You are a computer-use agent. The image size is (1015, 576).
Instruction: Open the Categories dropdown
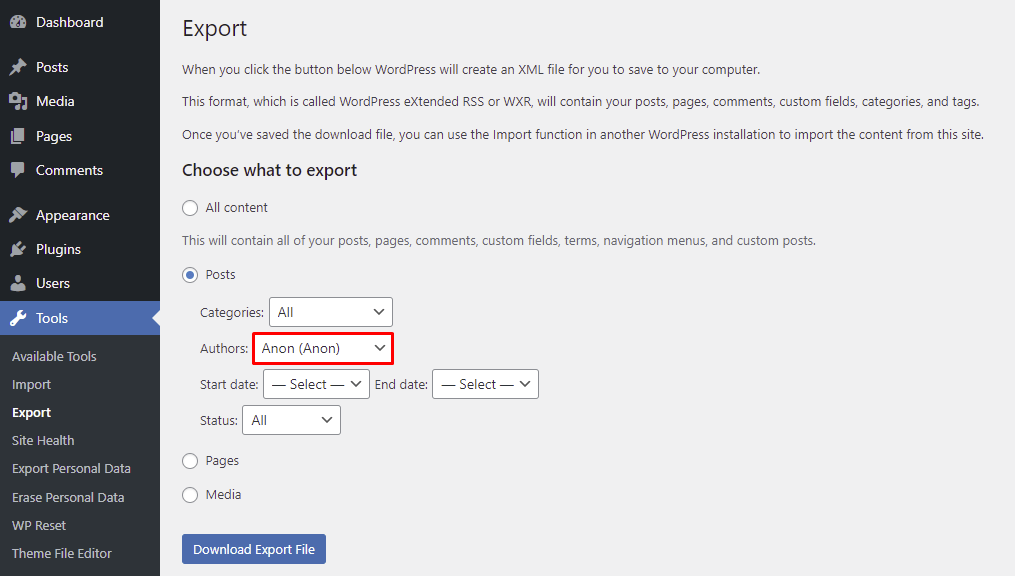pyautogui.click(x=330, y=311)
